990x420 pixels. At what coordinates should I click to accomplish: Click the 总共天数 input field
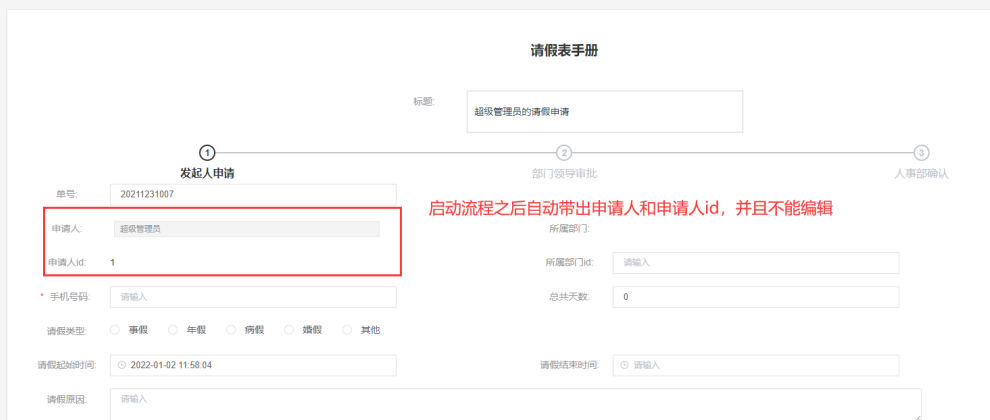pyautogui.click(x=756, y=297)
